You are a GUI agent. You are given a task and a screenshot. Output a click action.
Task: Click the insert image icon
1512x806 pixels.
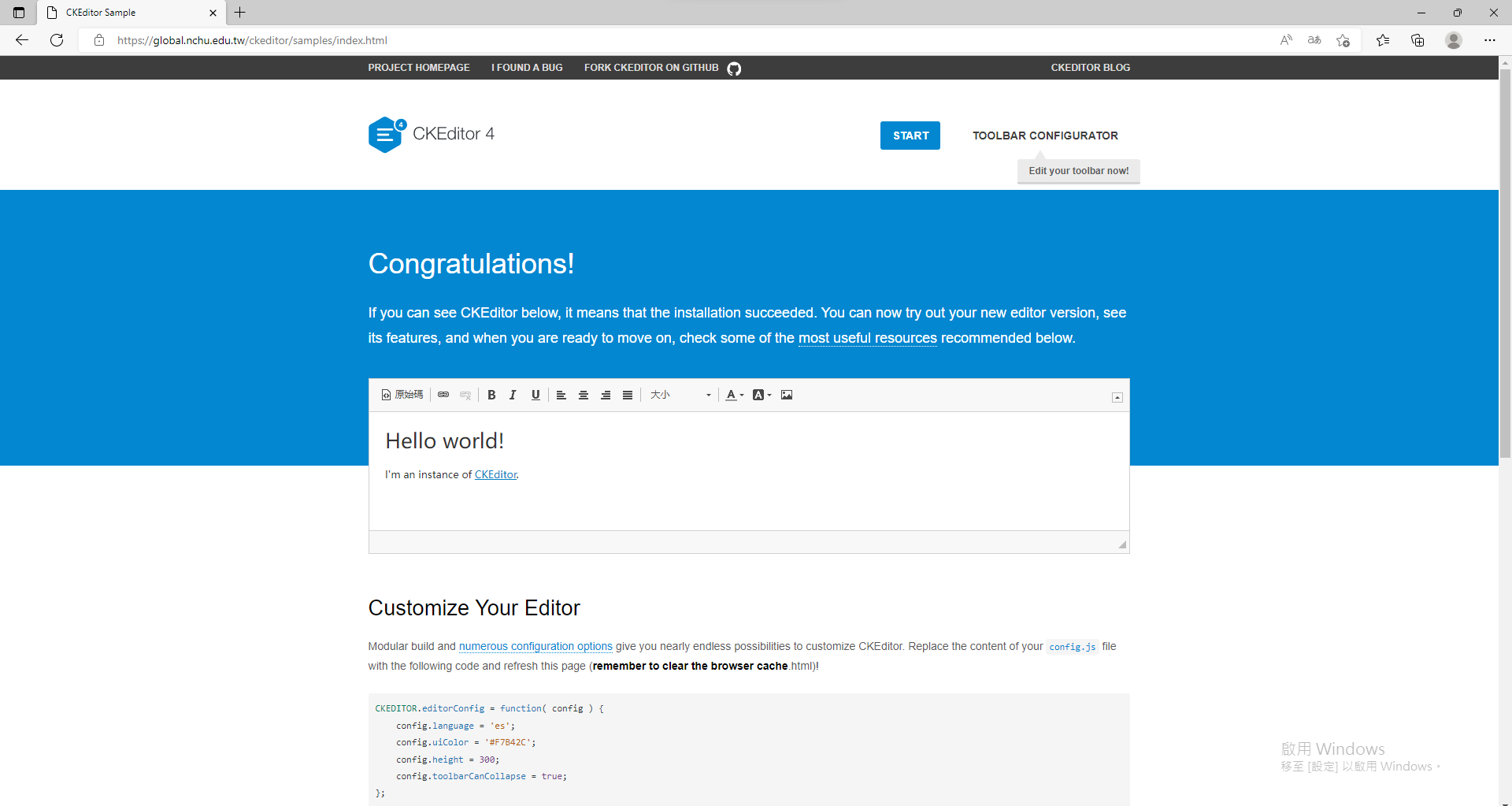(x=787, y=395)
